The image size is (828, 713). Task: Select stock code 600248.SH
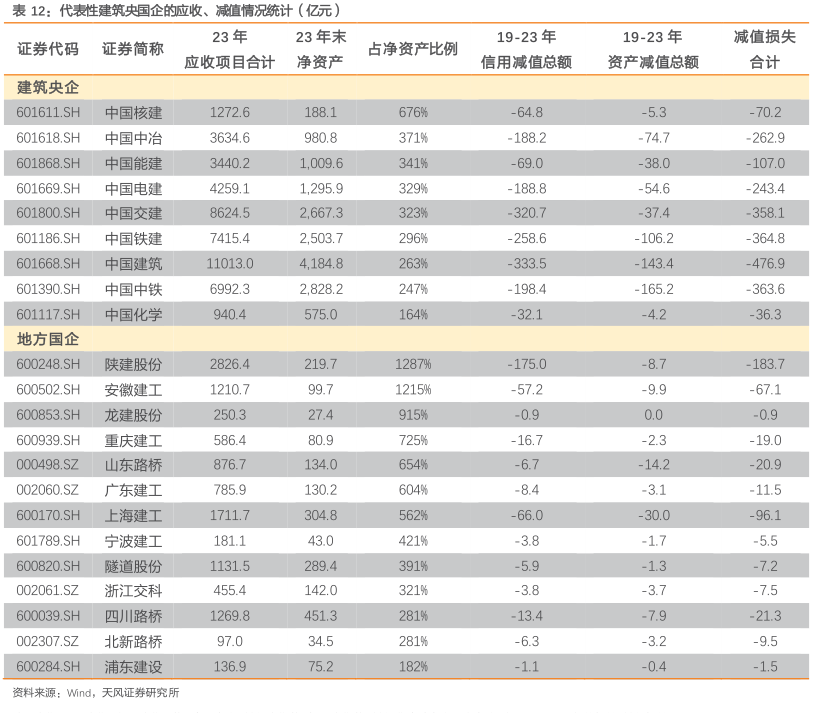(48, 364)
